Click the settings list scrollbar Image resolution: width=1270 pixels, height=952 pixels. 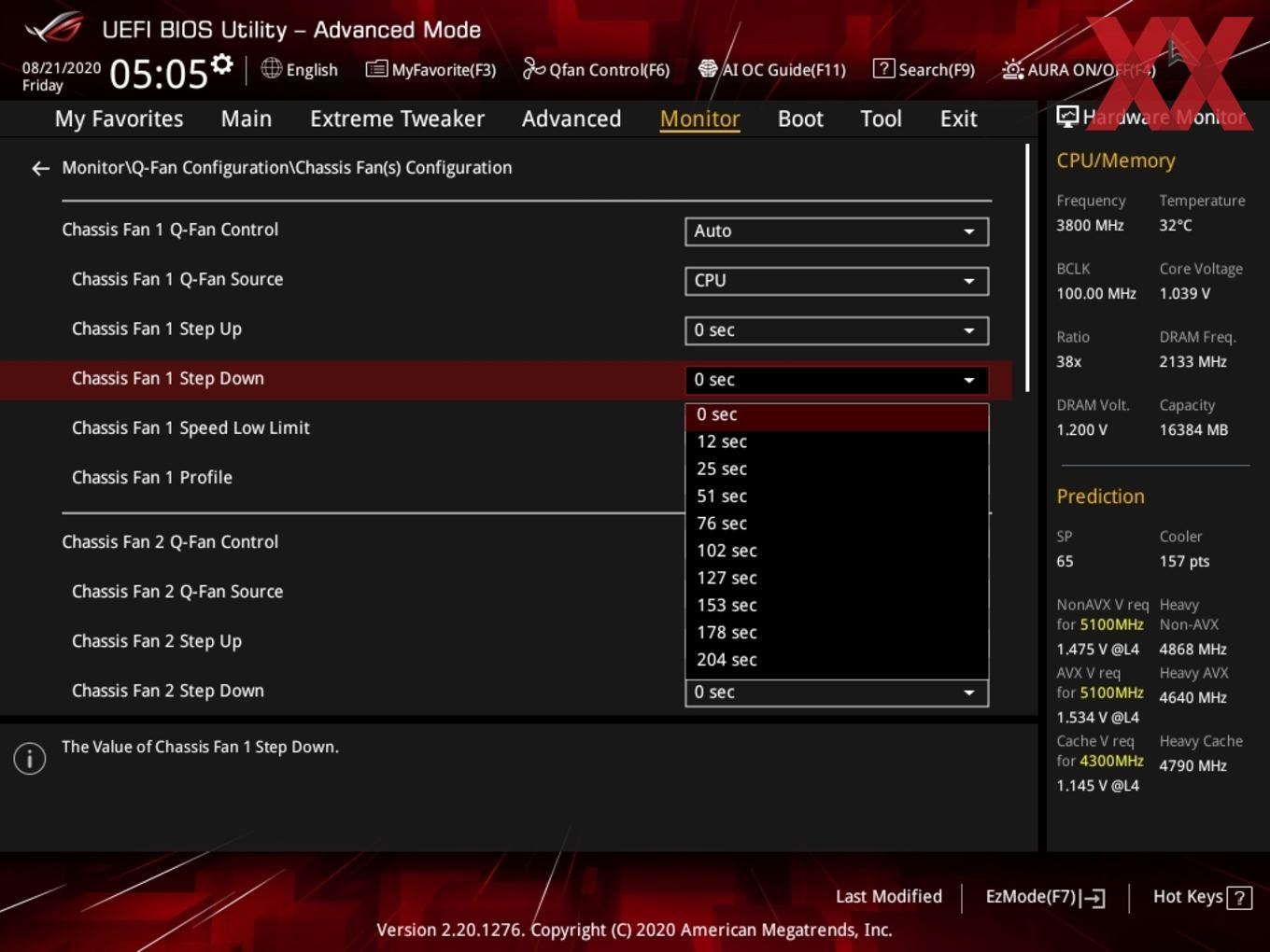pyautogui.click(x=1028, y=268)
